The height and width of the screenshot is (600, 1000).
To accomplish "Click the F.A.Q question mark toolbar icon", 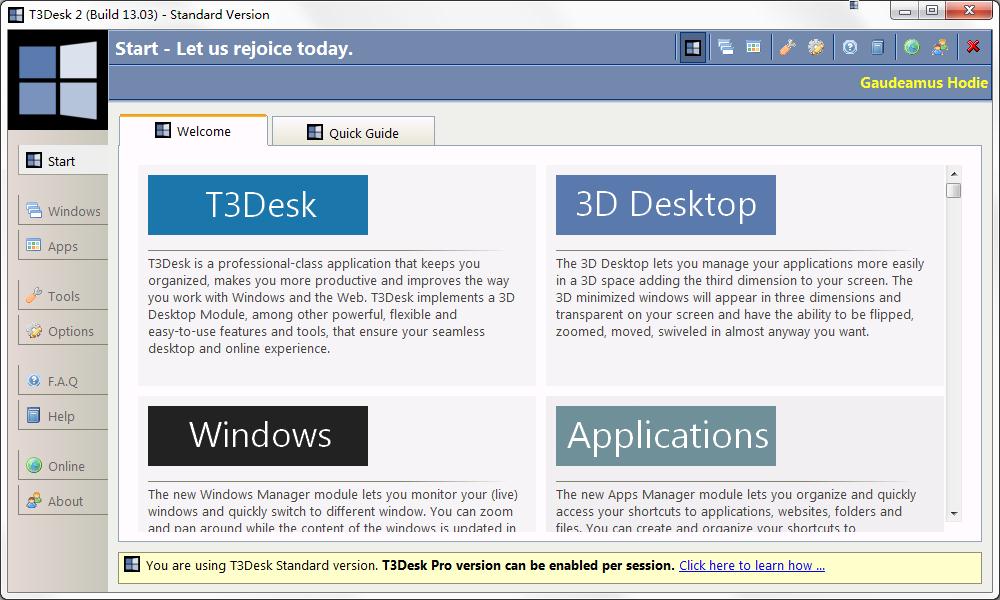I will [x=850, y=47].
